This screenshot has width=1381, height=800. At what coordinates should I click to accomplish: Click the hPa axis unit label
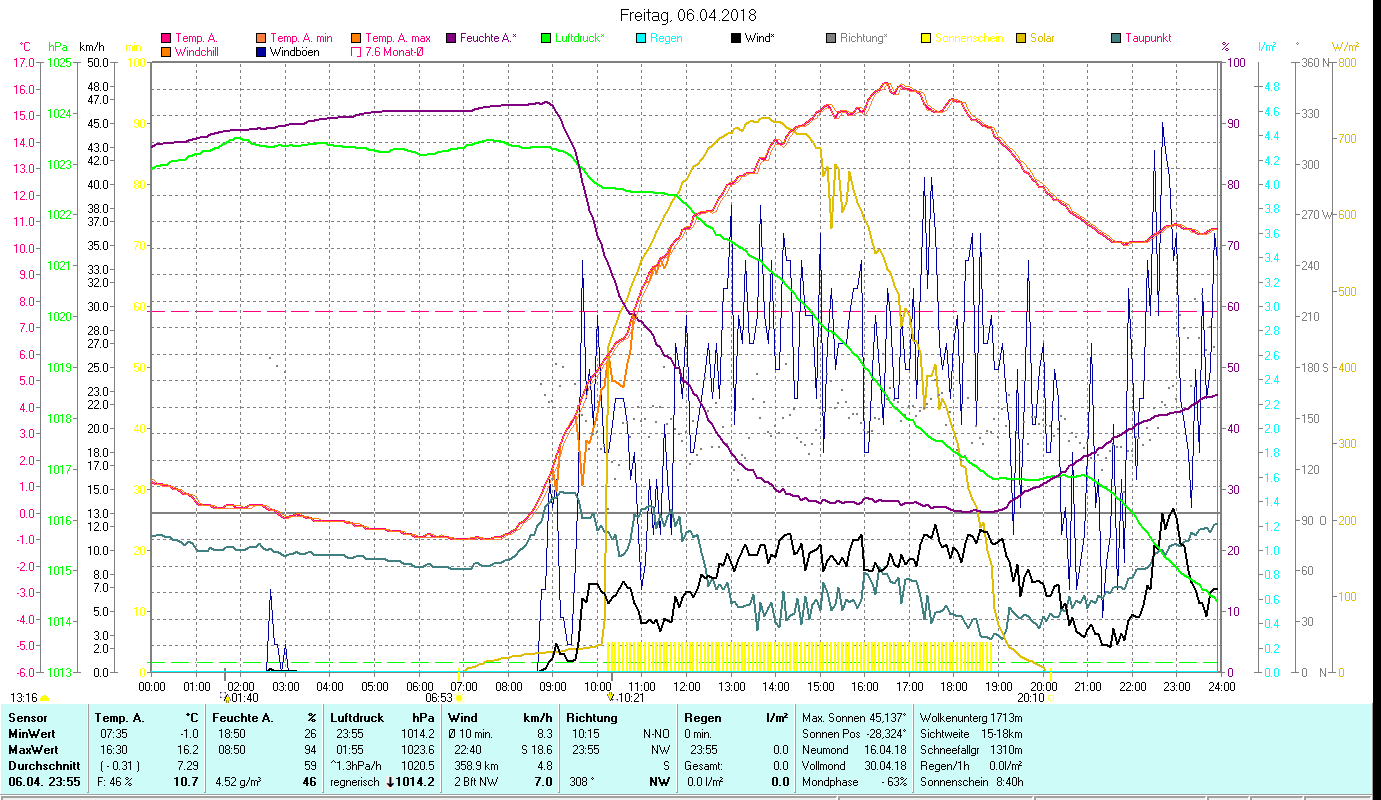(58, 47)
